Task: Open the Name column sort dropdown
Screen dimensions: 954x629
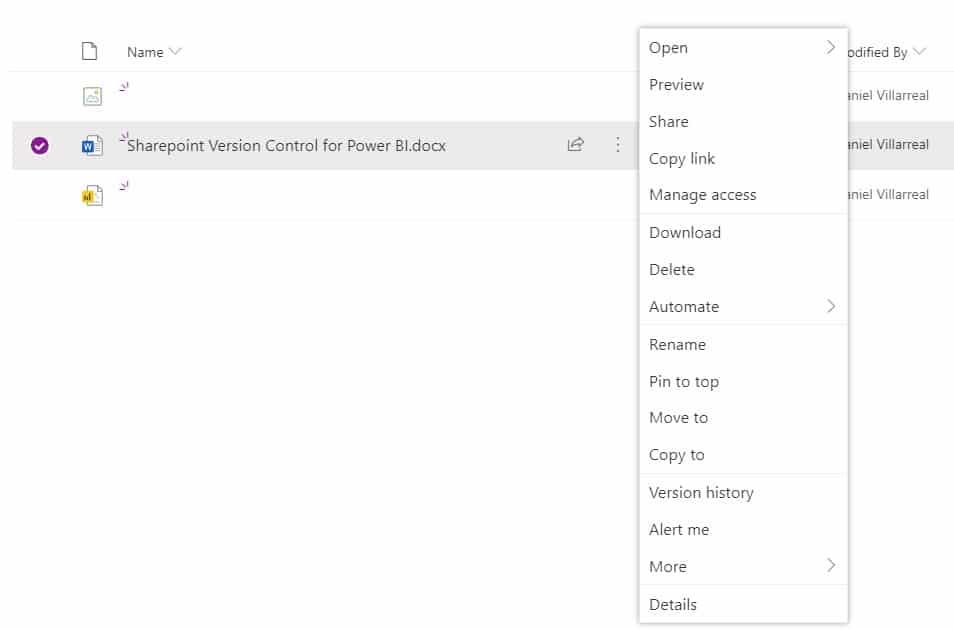Action: (x=175, y=52)
